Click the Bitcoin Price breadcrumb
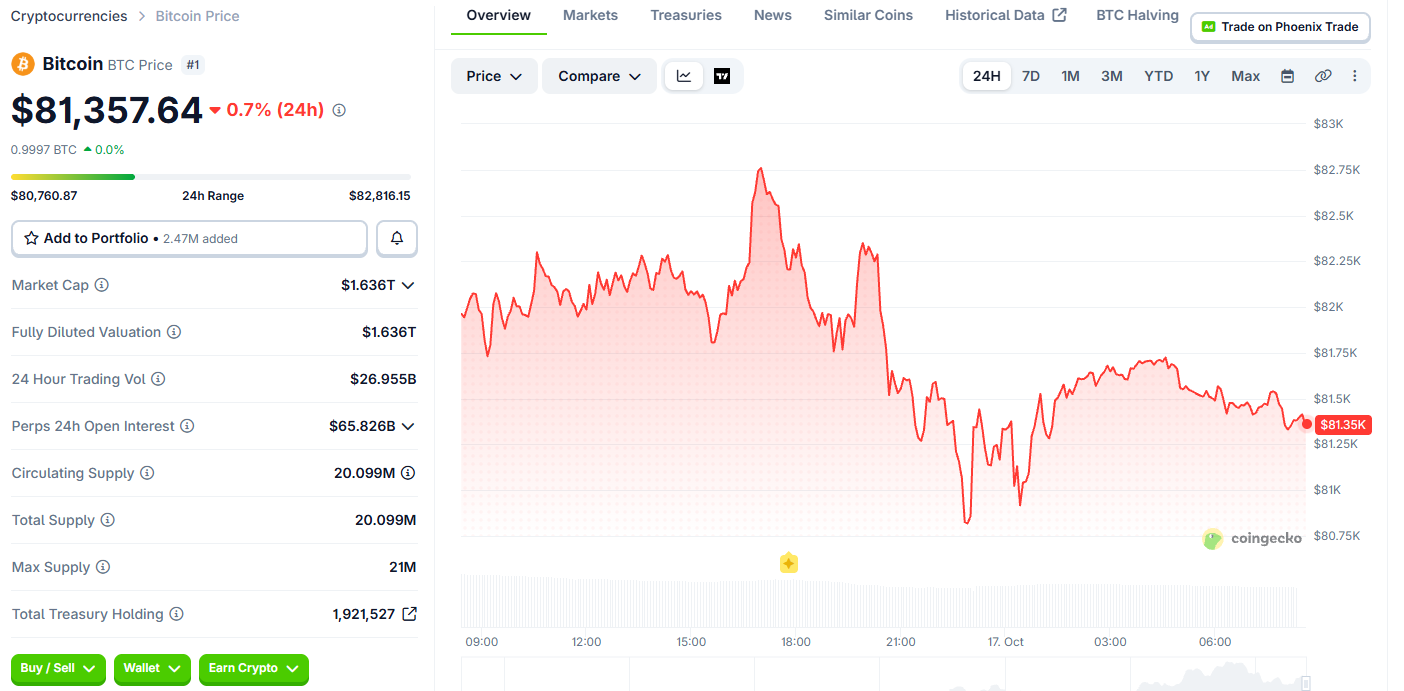 pos(198,16)
